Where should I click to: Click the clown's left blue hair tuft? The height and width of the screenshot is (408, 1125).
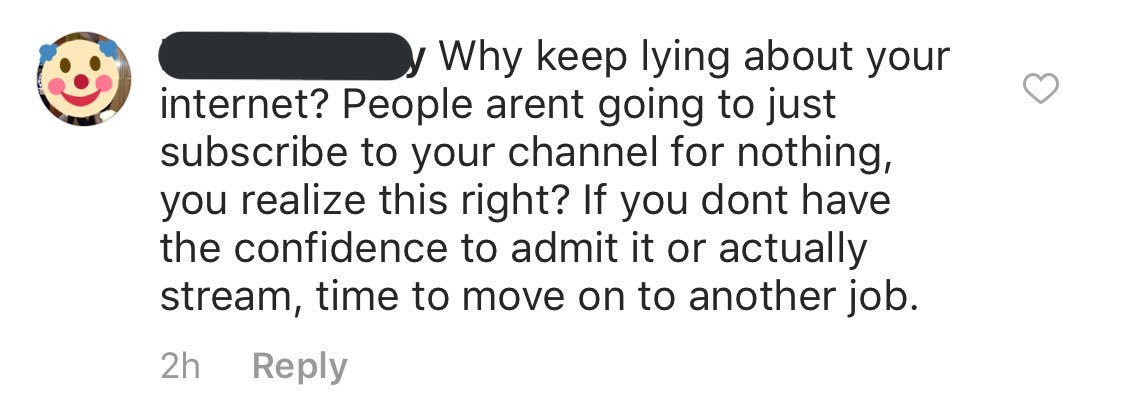pos(47,52)
